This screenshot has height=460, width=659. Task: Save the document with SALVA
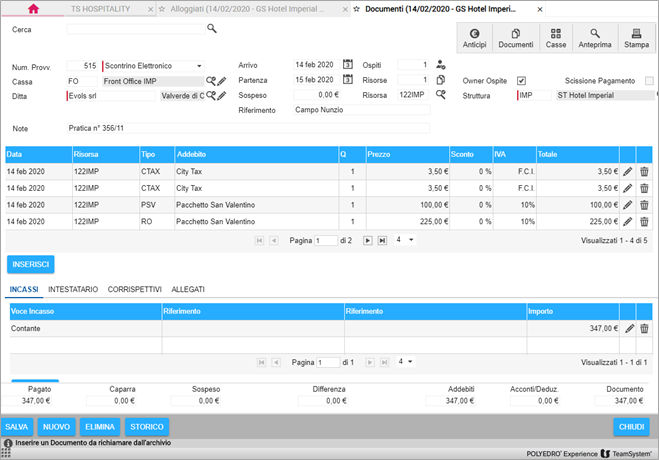tap(16, 427)
